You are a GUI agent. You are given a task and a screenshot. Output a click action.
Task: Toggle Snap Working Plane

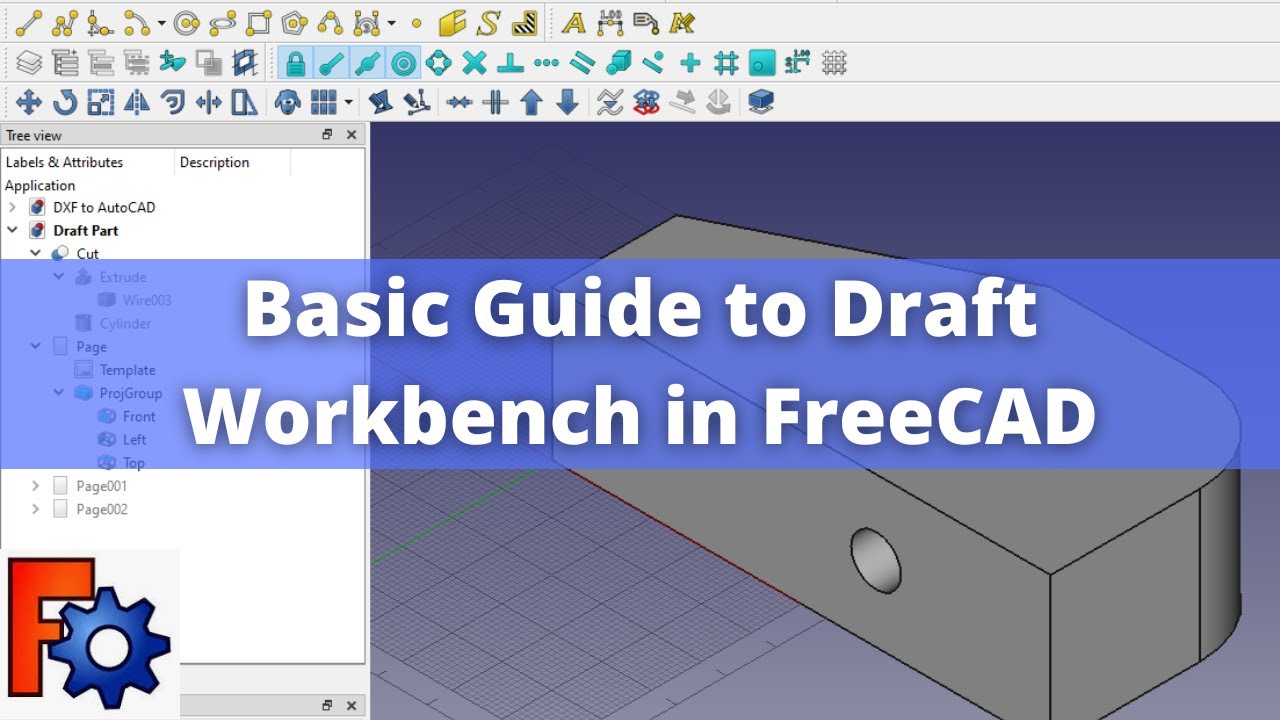[x=762, y=63]
